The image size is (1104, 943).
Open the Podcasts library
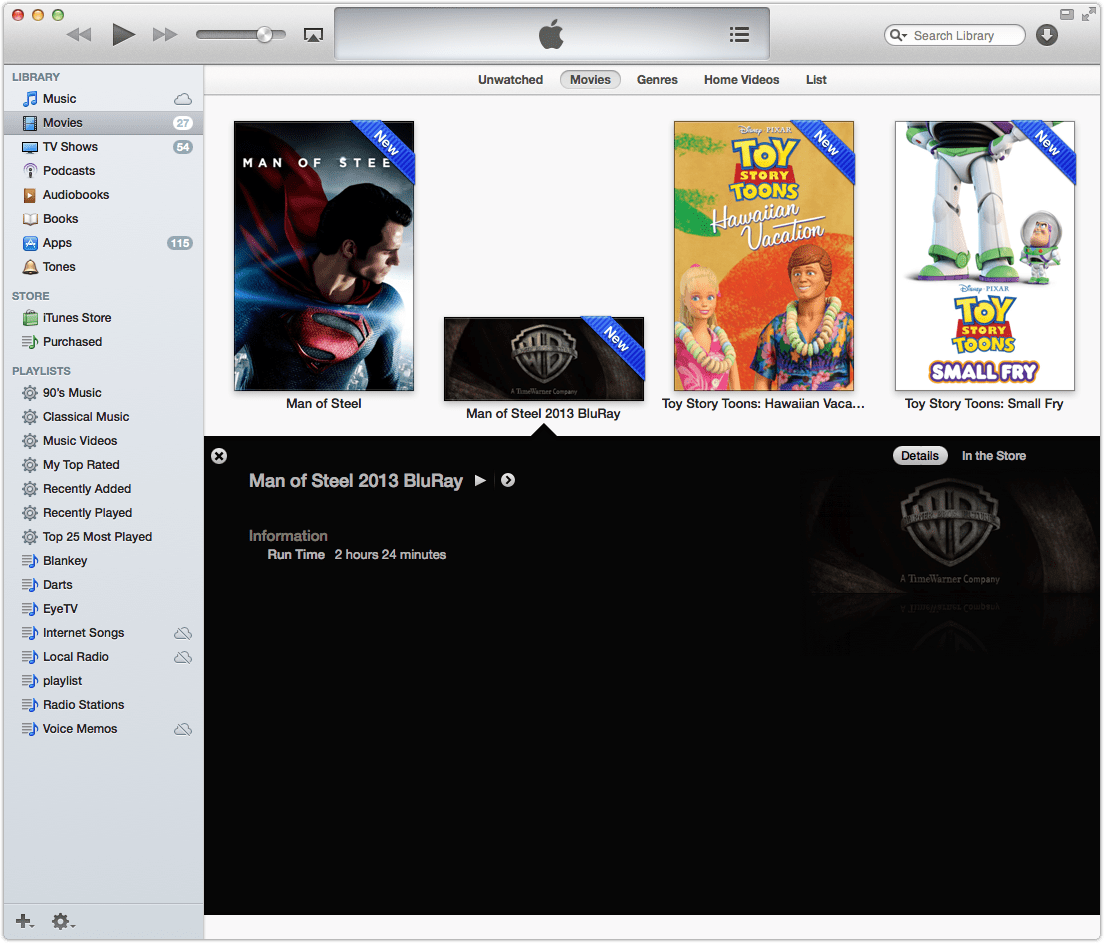(x=102, y=170)
